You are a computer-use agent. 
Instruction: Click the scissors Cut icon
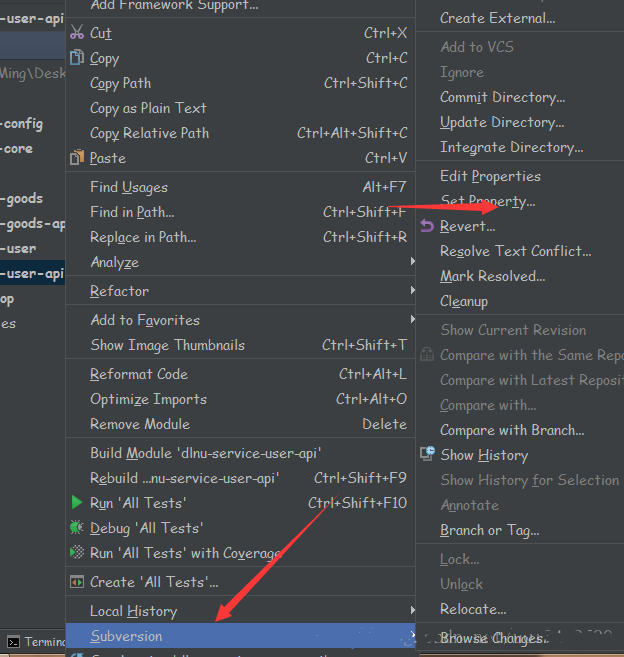77,33
